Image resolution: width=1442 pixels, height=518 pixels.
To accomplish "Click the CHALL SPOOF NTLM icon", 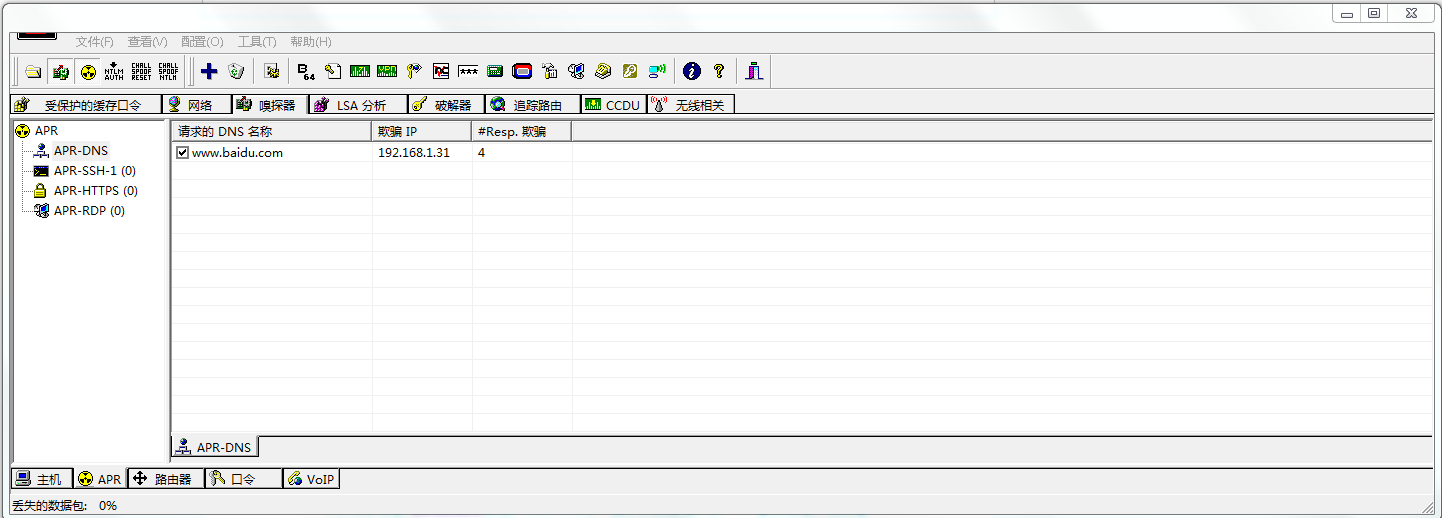I will (168, 71).
